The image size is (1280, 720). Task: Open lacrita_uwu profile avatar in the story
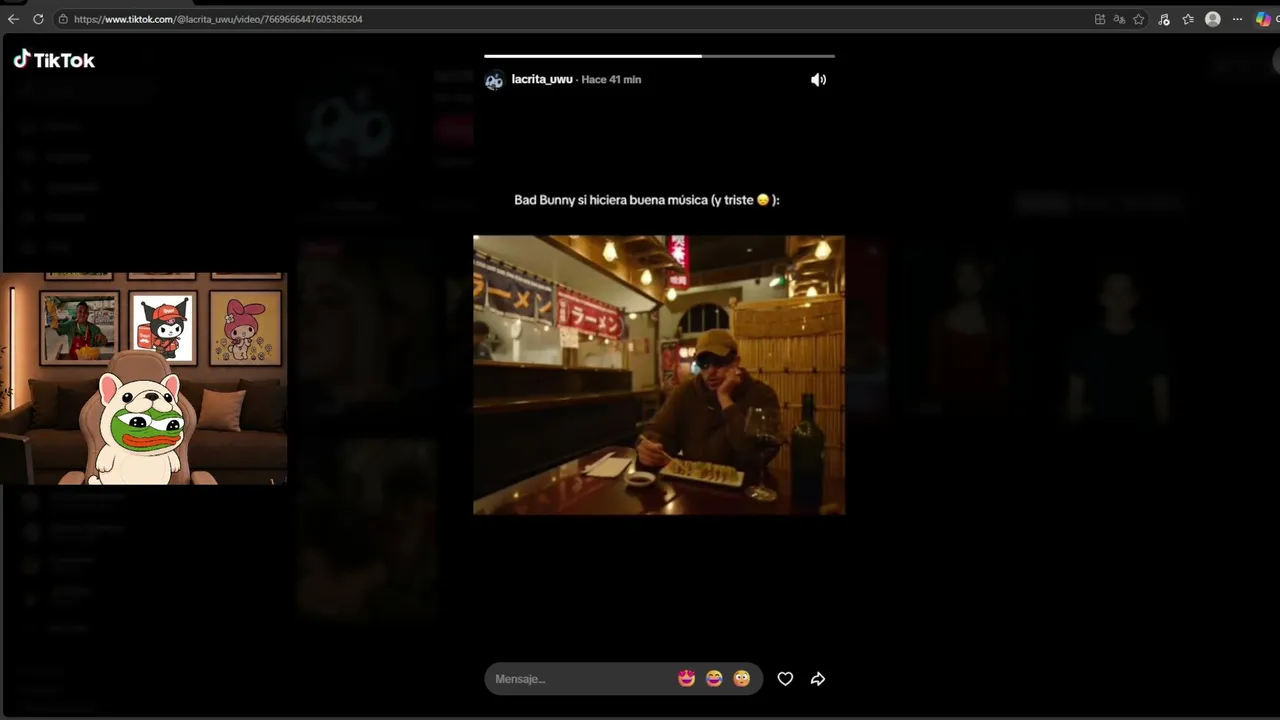coord(494,80)
